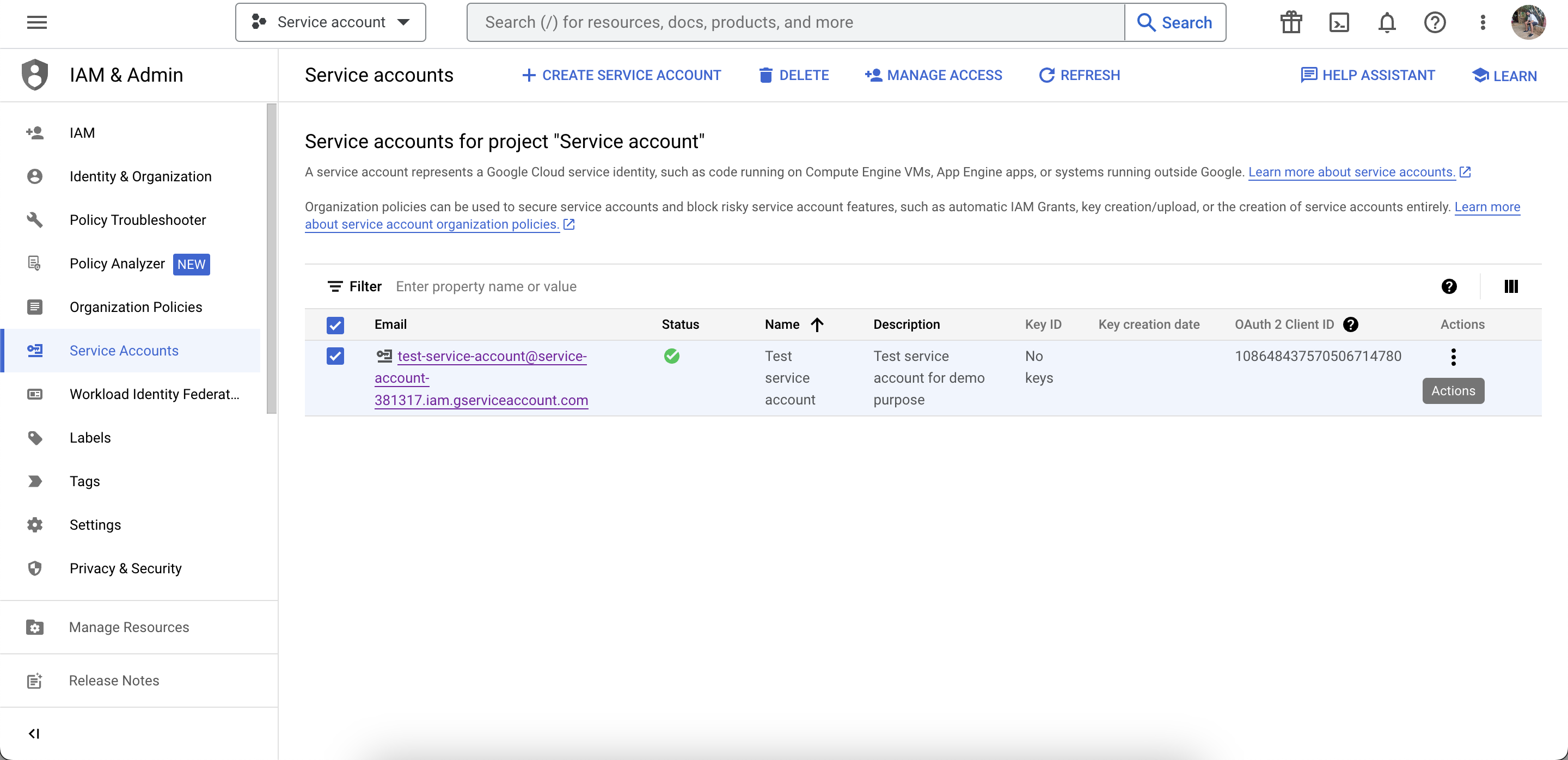The height and width of the screenshot is (760, 1568).
Task: Refresh the service accounts list
Action: pos(1079,75)
